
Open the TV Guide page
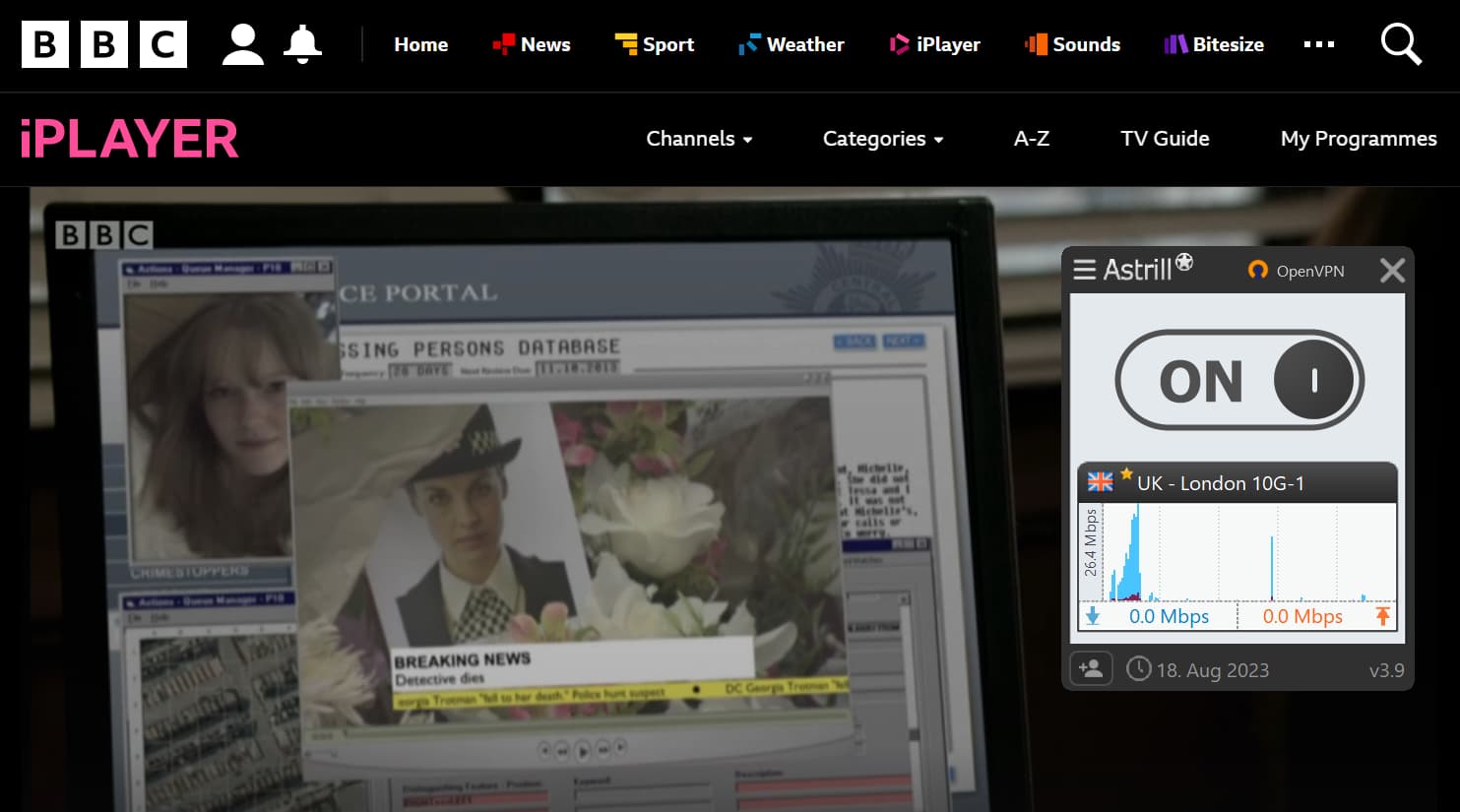tap(1165, 139)
